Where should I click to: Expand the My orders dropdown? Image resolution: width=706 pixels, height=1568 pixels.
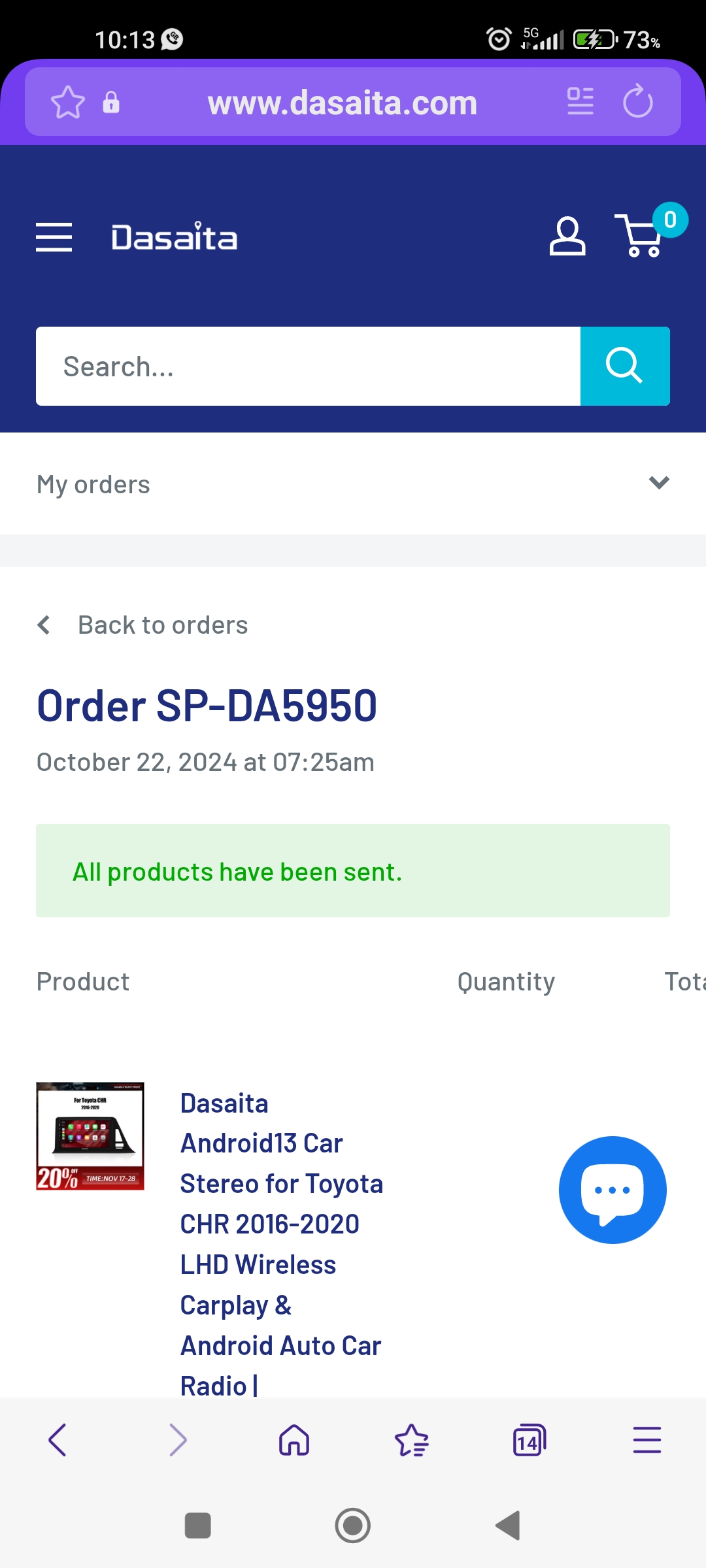coord(353,484)
